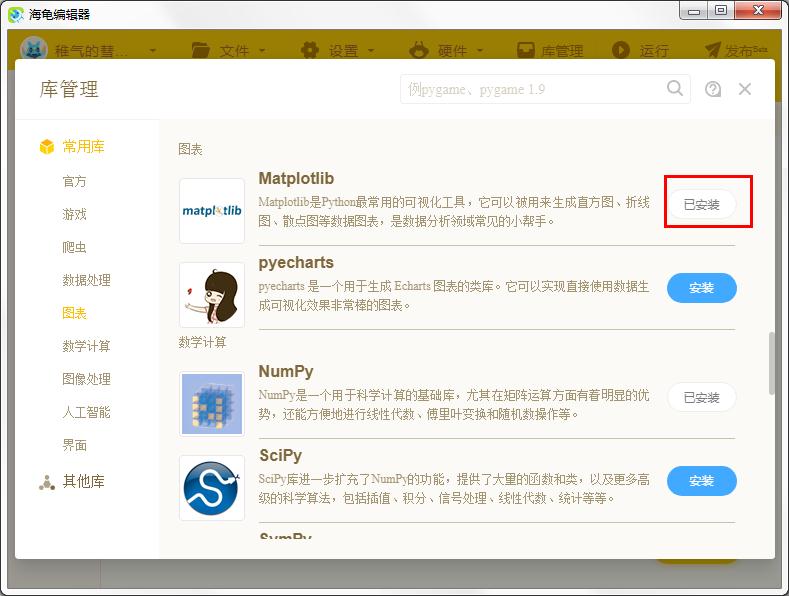This screenshot has width=789, height=596.
Task: Click the pyecharts girl thumbnail
Action: [x=212, y=295]
